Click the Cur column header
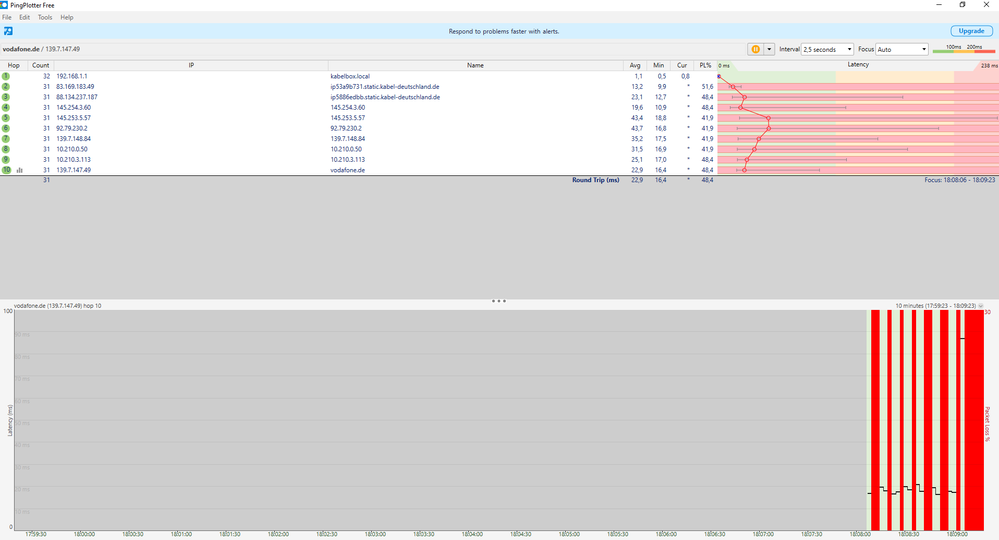Viewport: 999px width, 540px height. click(682, 65)
